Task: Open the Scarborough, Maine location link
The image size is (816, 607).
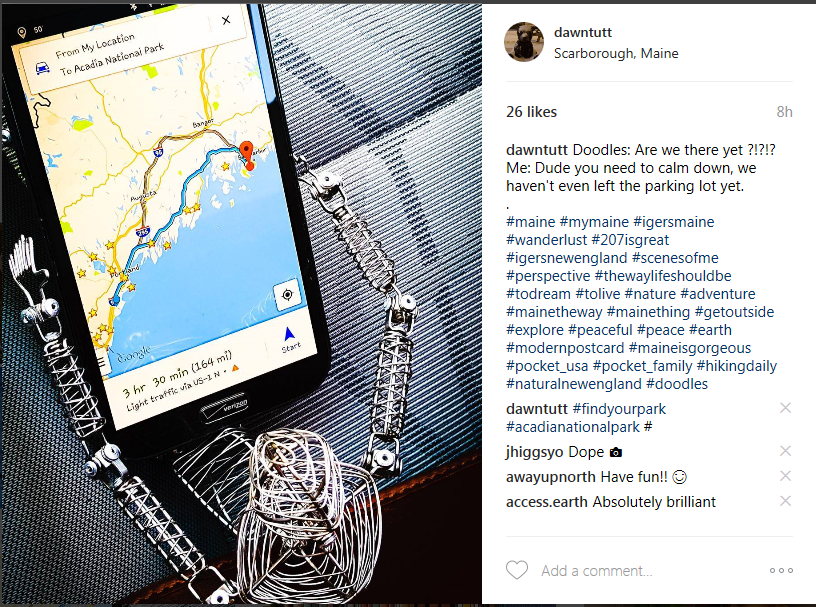Action: coord(616,53)
